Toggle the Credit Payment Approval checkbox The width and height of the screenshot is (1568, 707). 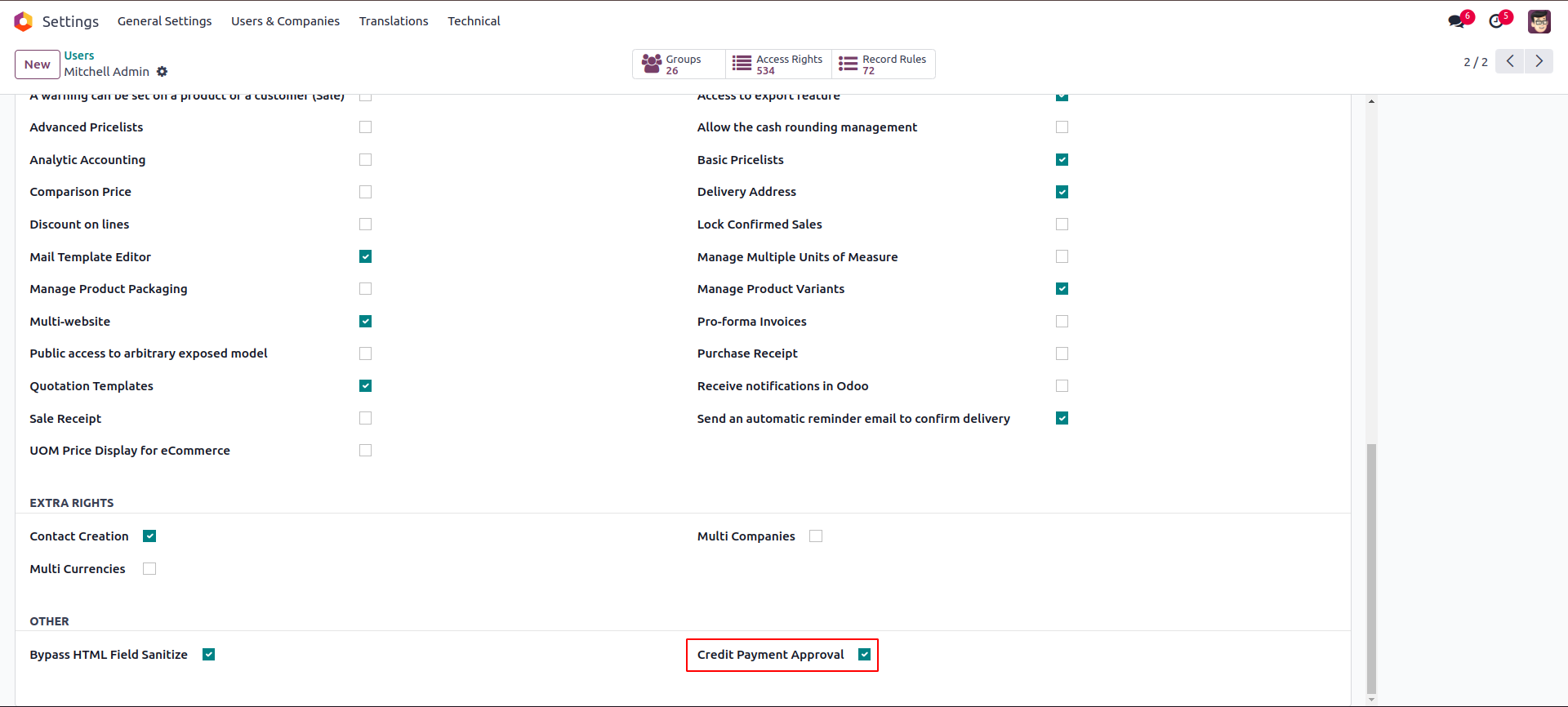(x=864, y=655)
